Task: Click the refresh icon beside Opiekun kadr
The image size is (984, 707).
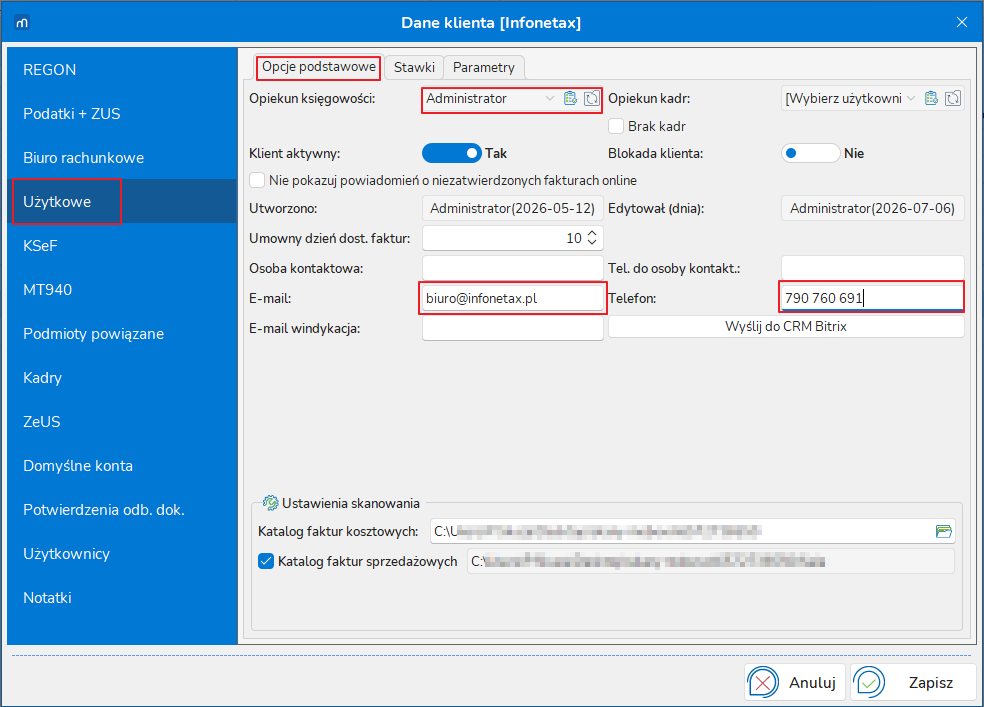Action: 953,98
